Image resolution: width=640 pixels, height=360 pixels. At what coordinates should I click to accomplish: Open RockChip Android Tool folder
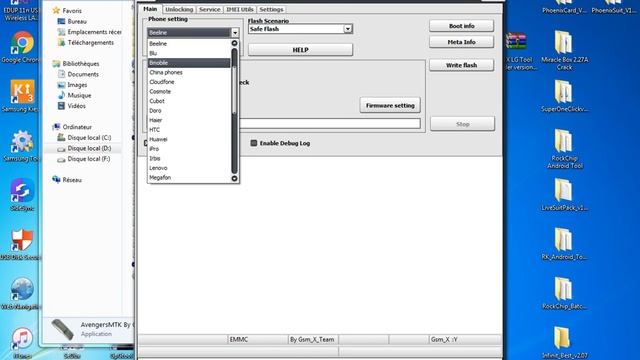click(x=564, y=141)
